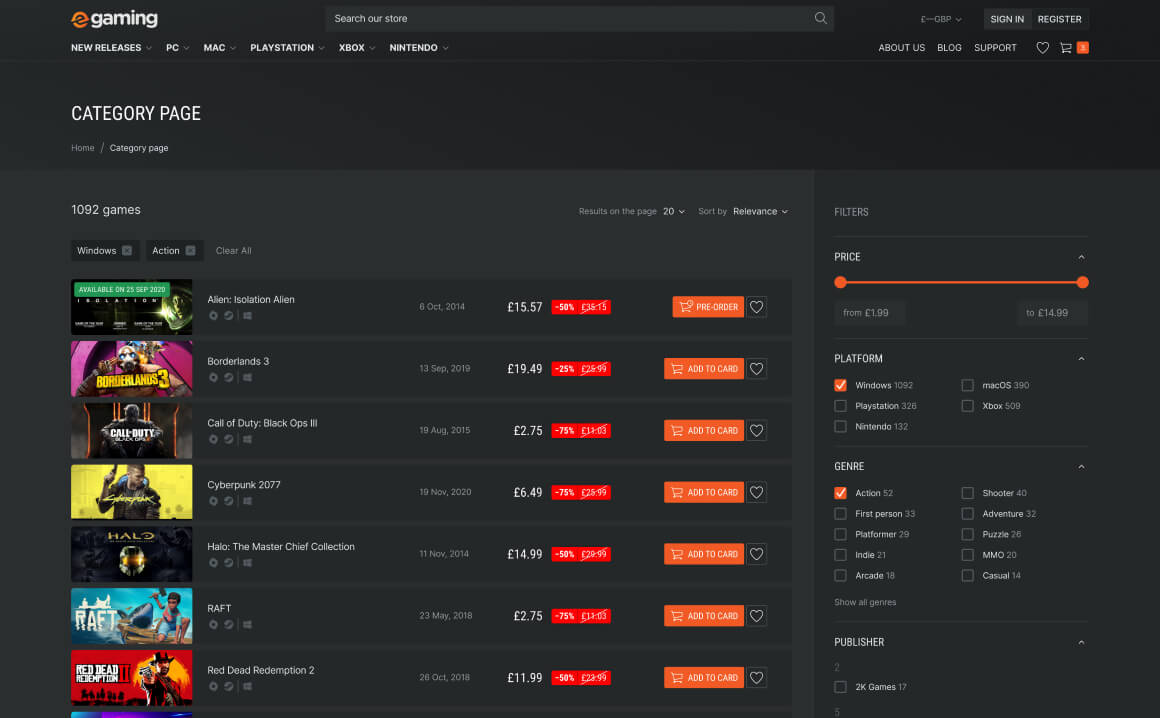This screenshot has height=718, width=1160.
Task: Enable the Shooter genre filter
Action: (x=968, y=493)
